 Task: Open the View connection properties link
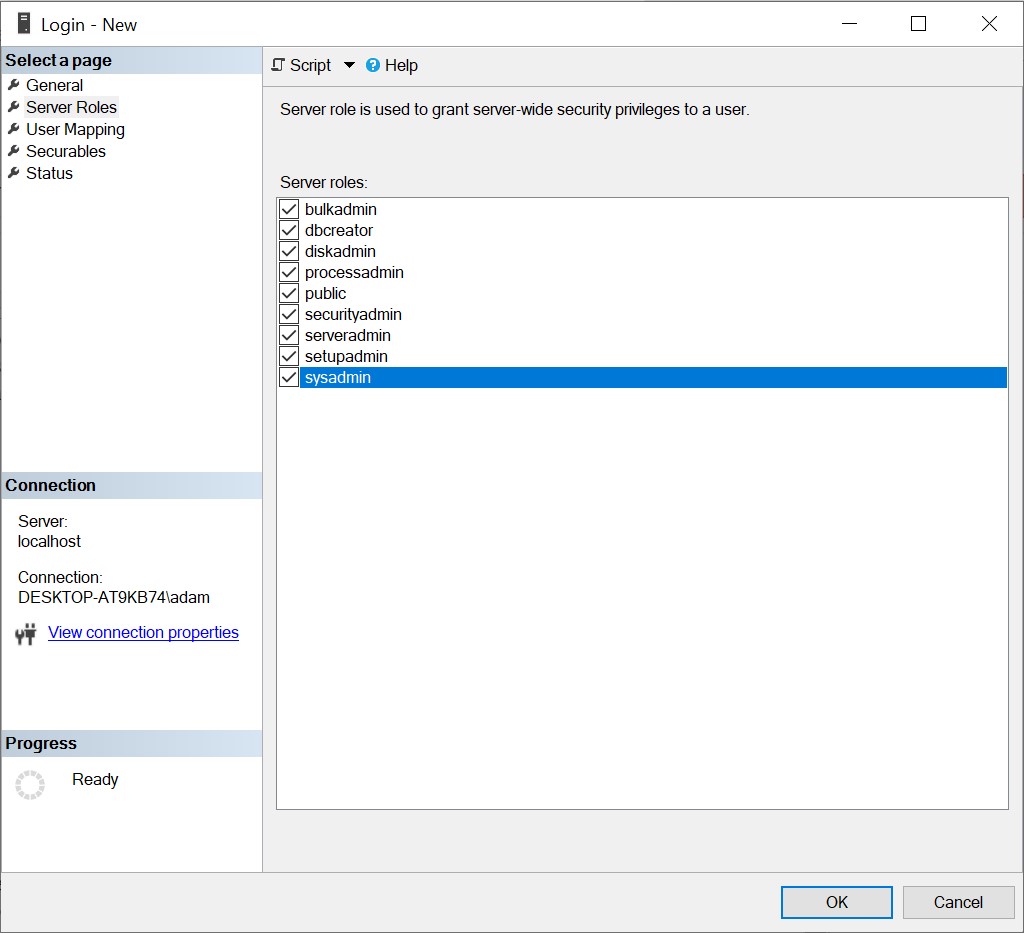coord(143,632)
